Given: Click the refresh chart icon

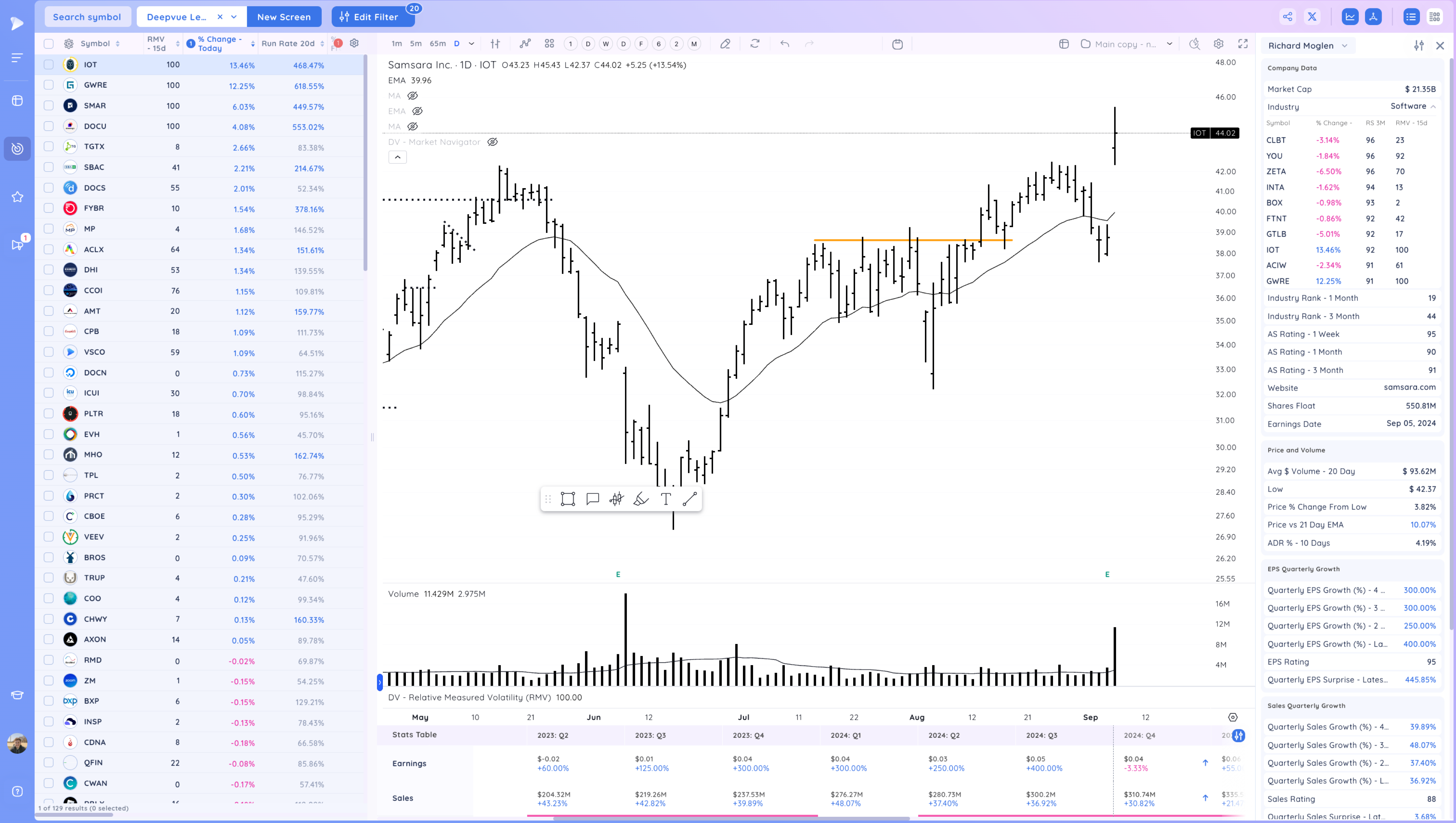Looking at the screenshot, I should click(x=755, y=44).
